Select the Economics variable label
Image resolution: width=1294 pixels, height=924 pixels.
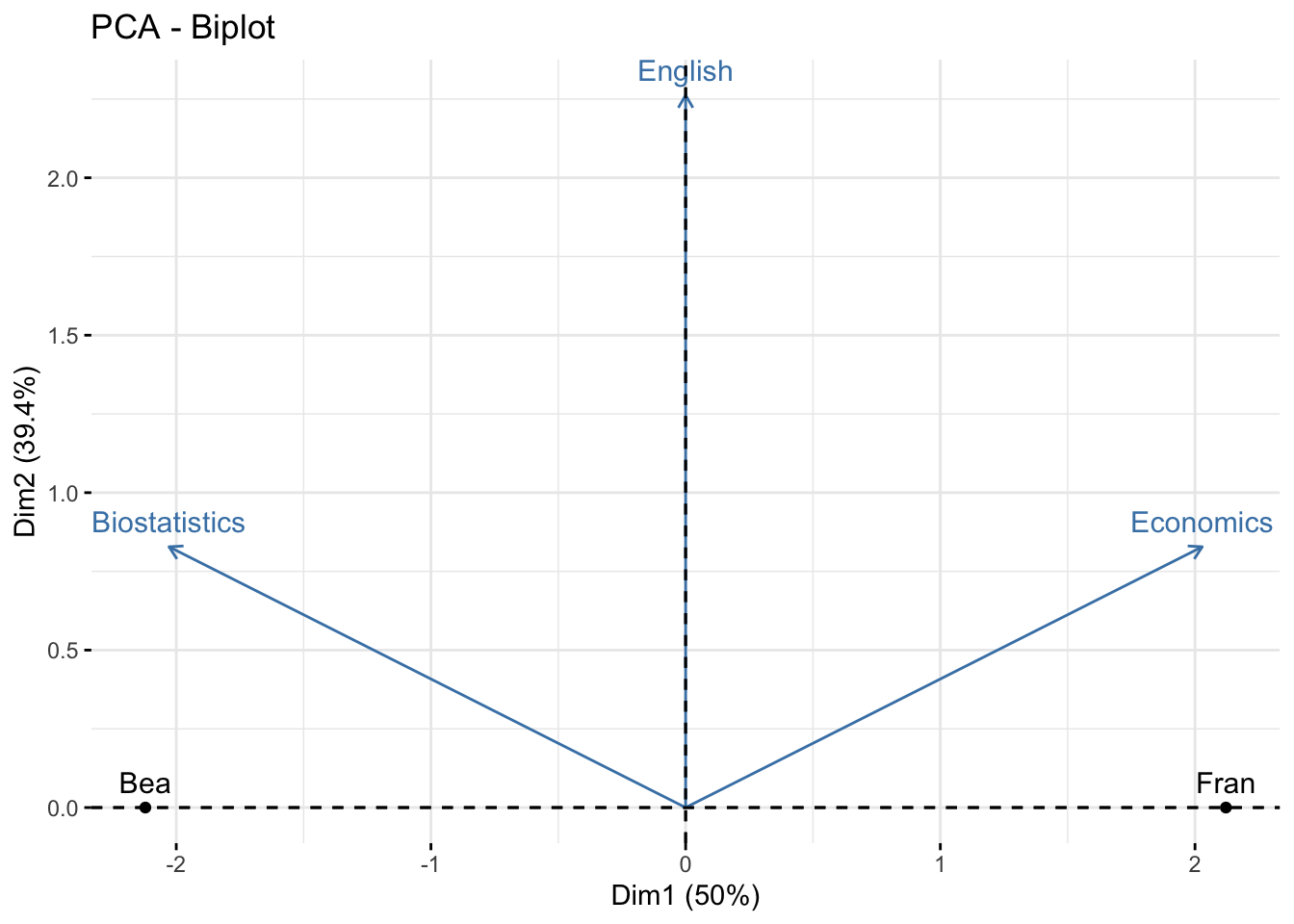(1201, 523)
